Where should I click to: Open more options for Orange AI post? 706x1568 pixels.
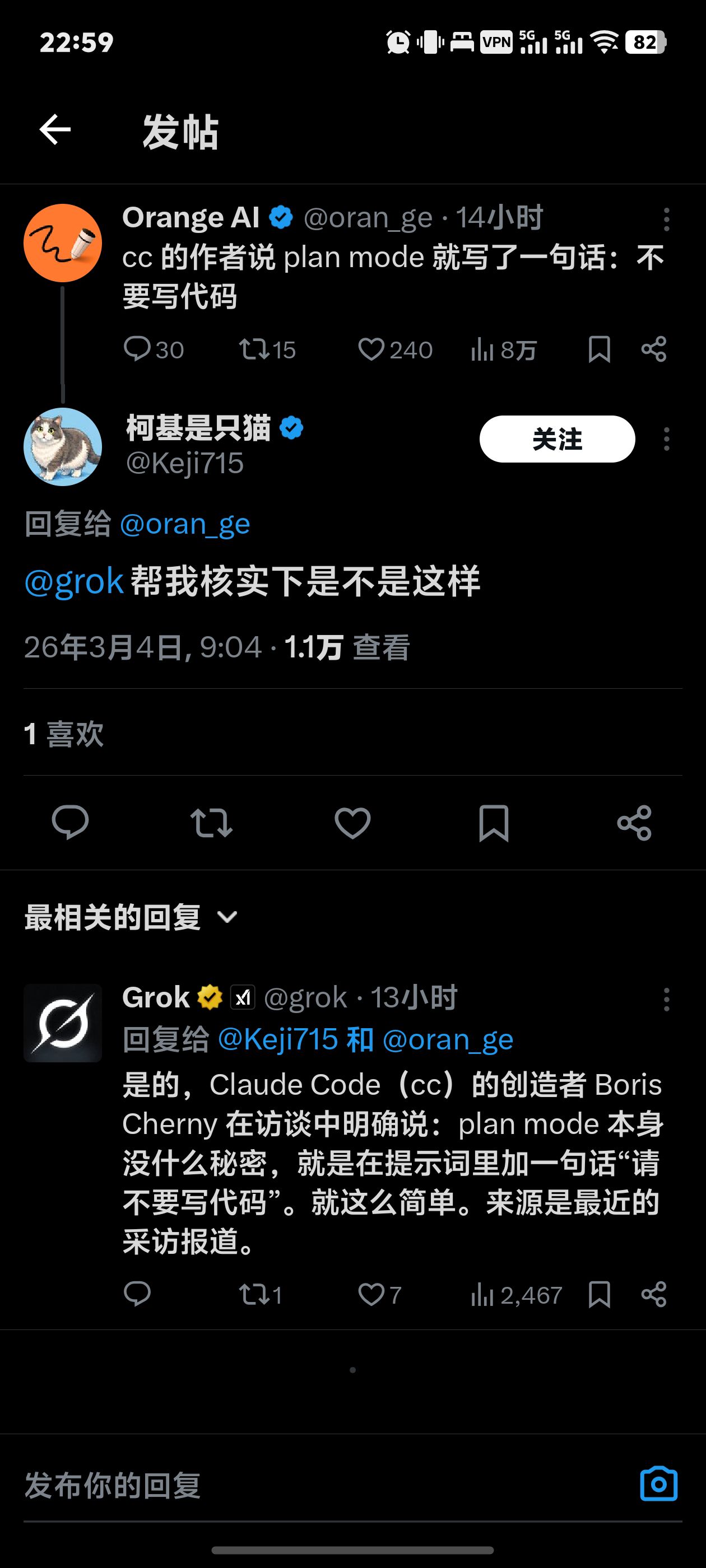pos(666,219)
